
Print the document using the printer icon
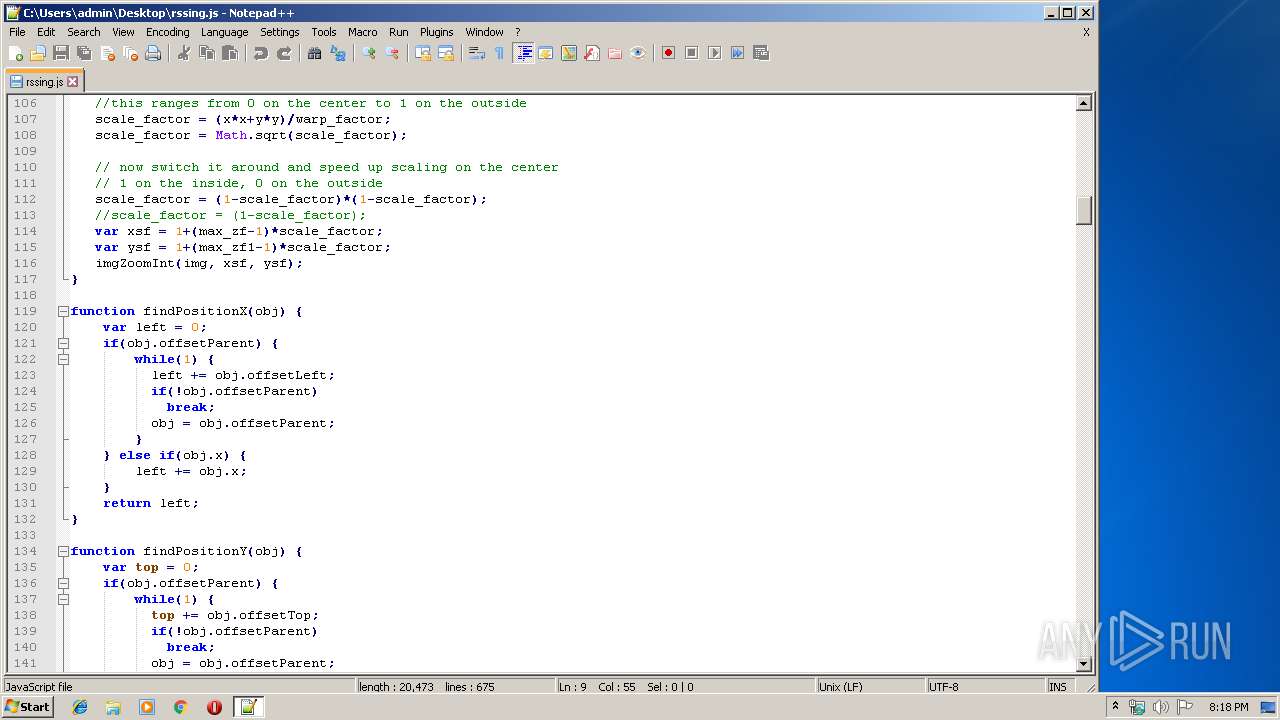(x=153, y=53)
